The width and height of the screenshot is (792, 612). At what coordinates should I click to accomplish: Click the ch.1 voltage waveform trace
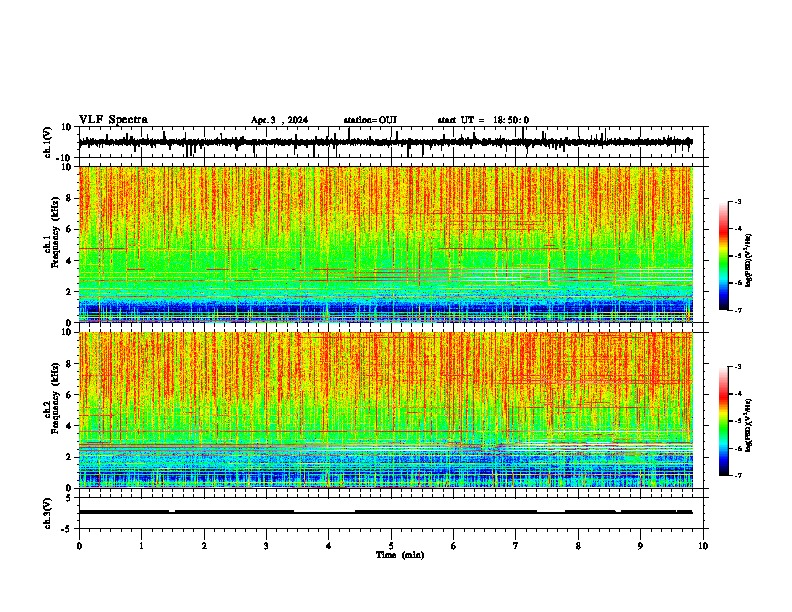pyautogui.click(x=385, y=142)
